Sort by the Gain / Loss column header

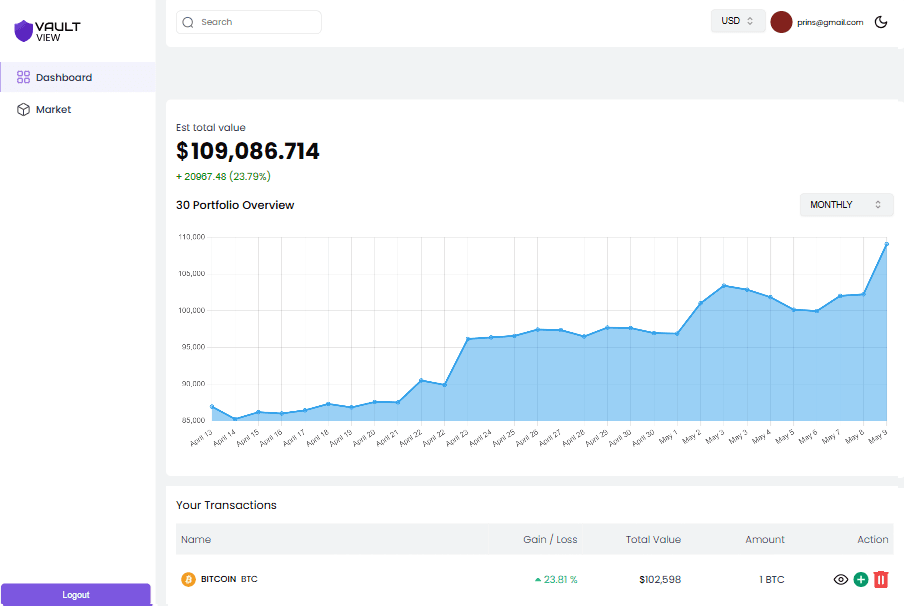550,540
